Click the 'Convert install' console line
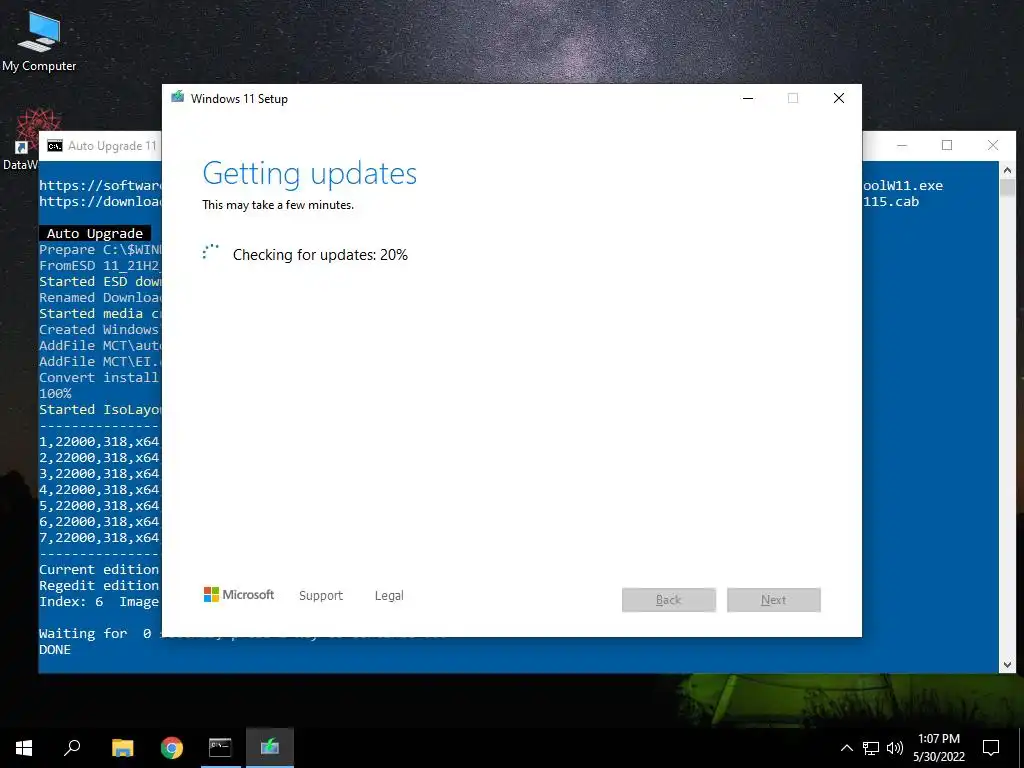Screen dimensions: 1024x768 99,377
